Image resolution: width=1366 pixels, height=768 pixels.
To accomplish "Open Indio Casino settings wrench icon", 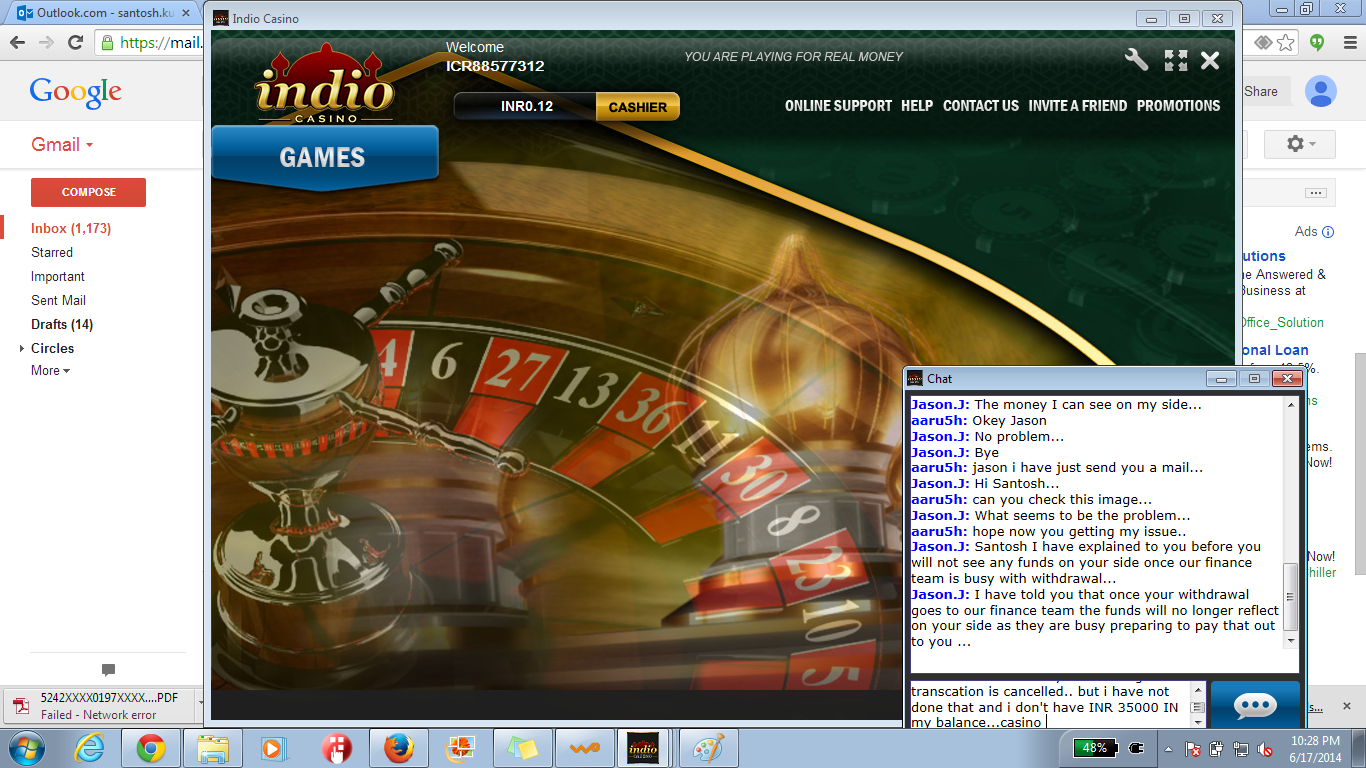I will 1136,60.
